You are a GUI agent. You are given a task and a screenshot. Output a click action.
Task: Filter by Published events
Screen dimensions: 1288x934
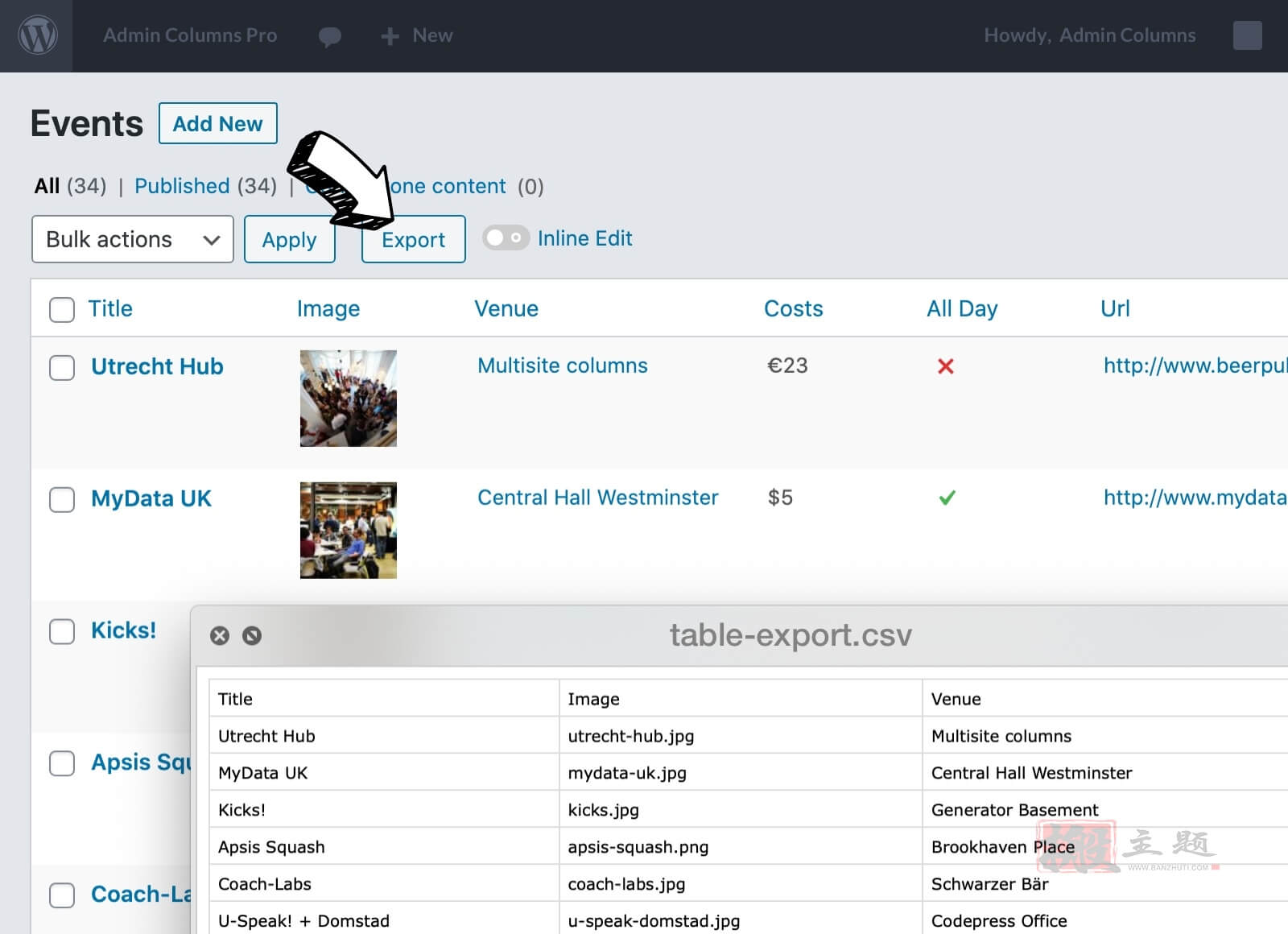click(182, 186)
